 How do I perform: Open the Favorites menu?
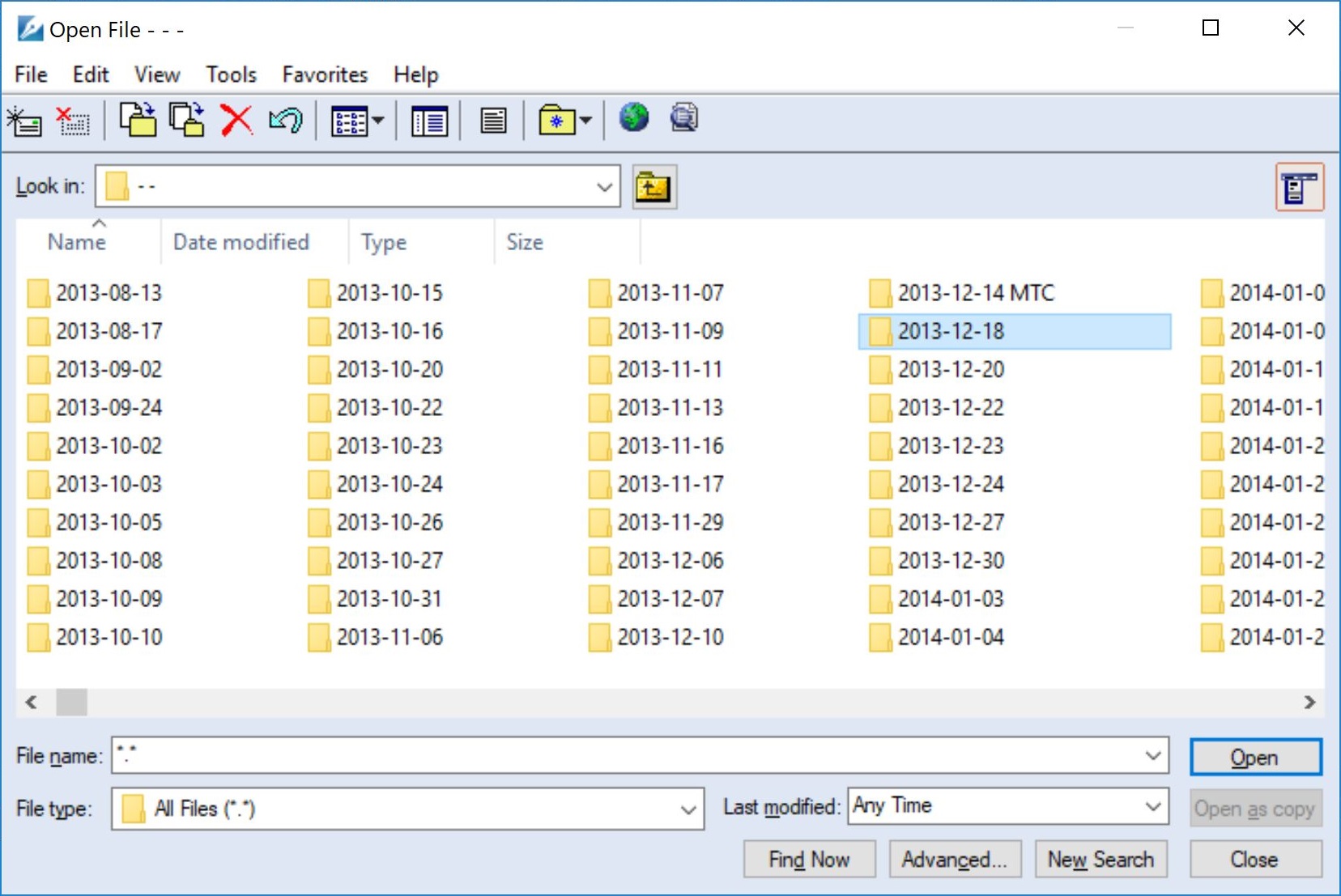point(325,74)
